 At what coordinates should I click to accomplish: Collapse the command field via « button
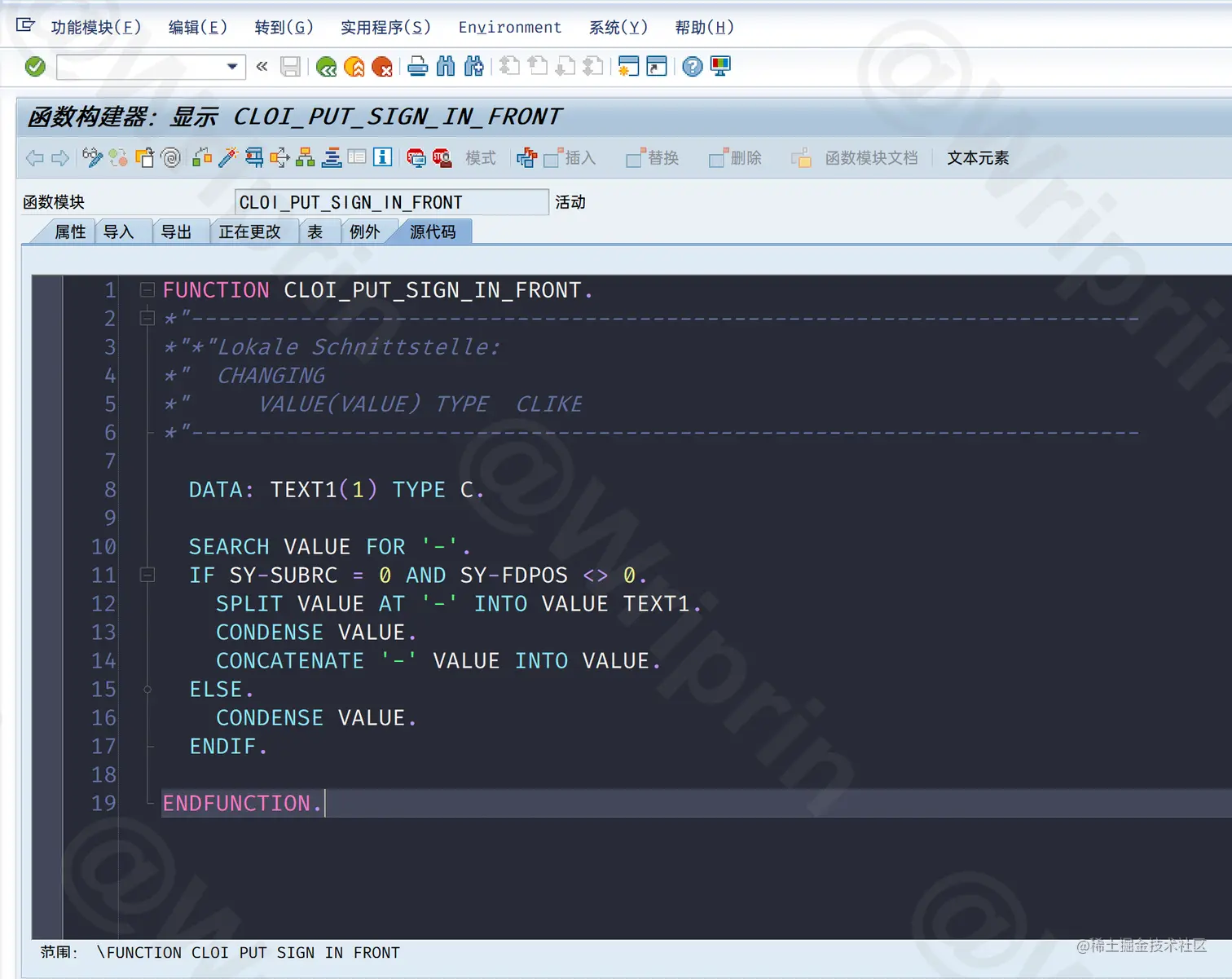pyautogui.click(x=262, y=67)
